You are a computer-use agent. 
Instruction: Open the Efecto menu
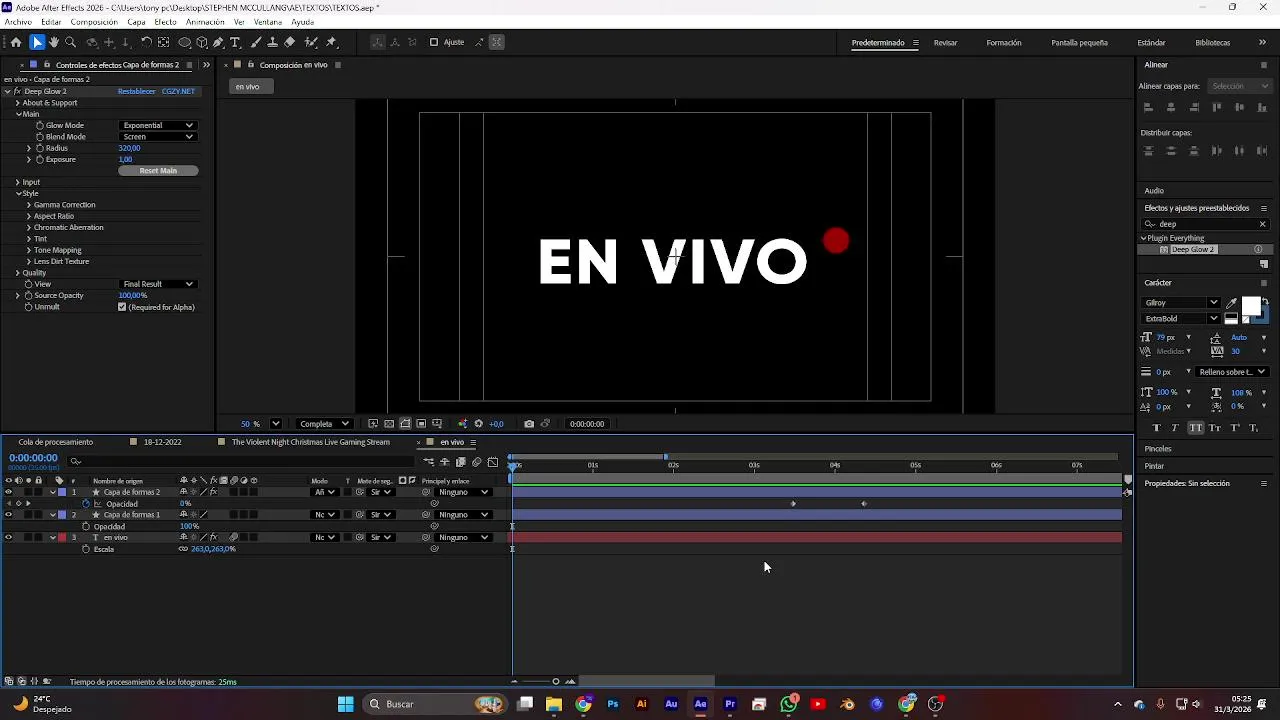point(165,22)
